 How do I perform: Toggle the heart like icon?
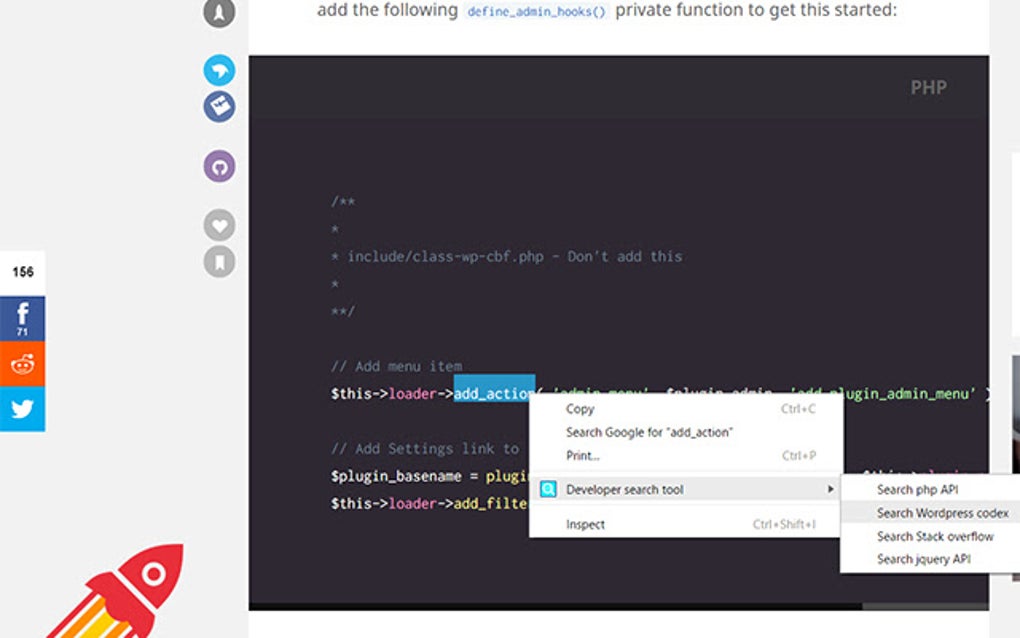point(219,224)
